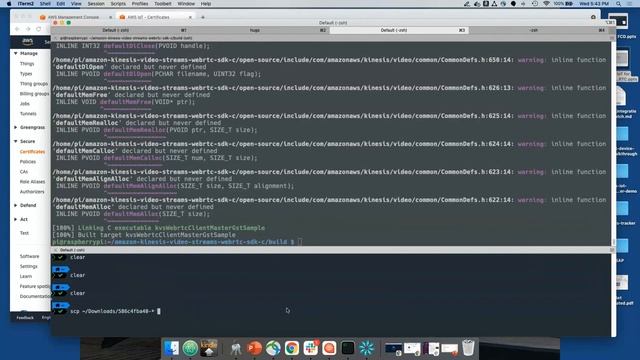Click the Time Machine menu bar icon
The image size is (640, 360).
point(535,4)
